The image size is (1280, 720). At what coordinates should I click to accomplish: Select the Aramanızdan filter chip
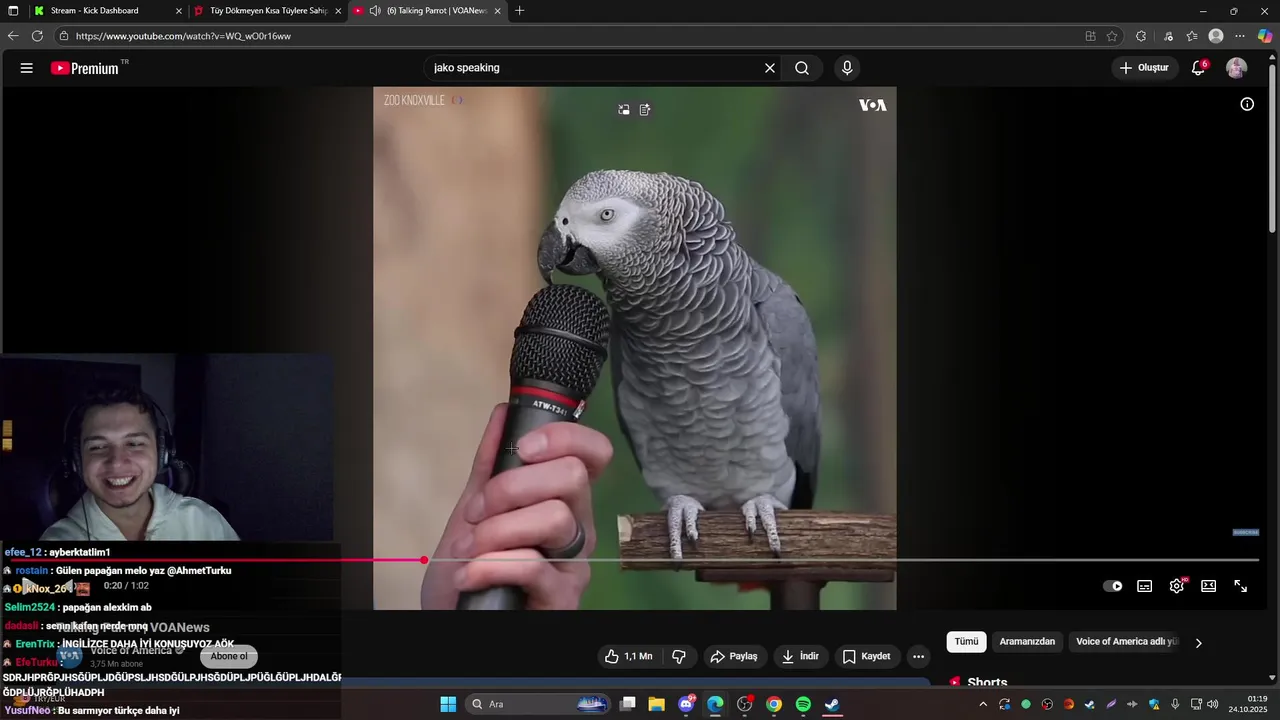(1027, 642)
